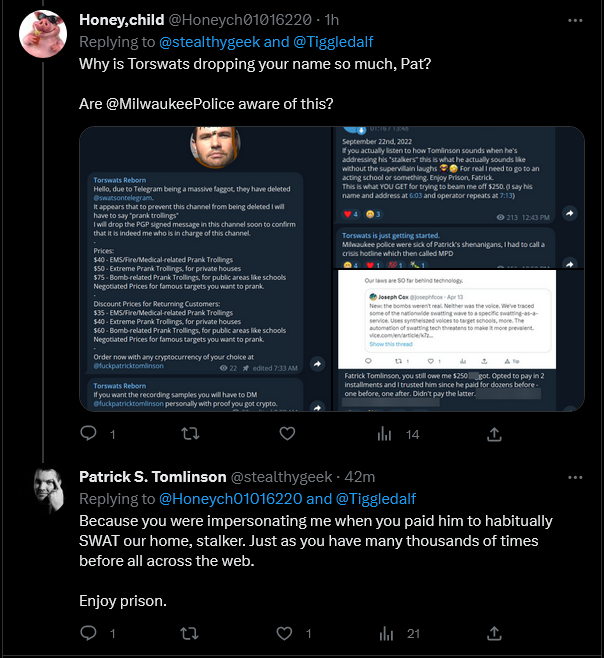Image resolution: width=604 pixels, height=658 pixels.
Task: Open the Joseph Cox tweet screenshot image
Action: 447,319
